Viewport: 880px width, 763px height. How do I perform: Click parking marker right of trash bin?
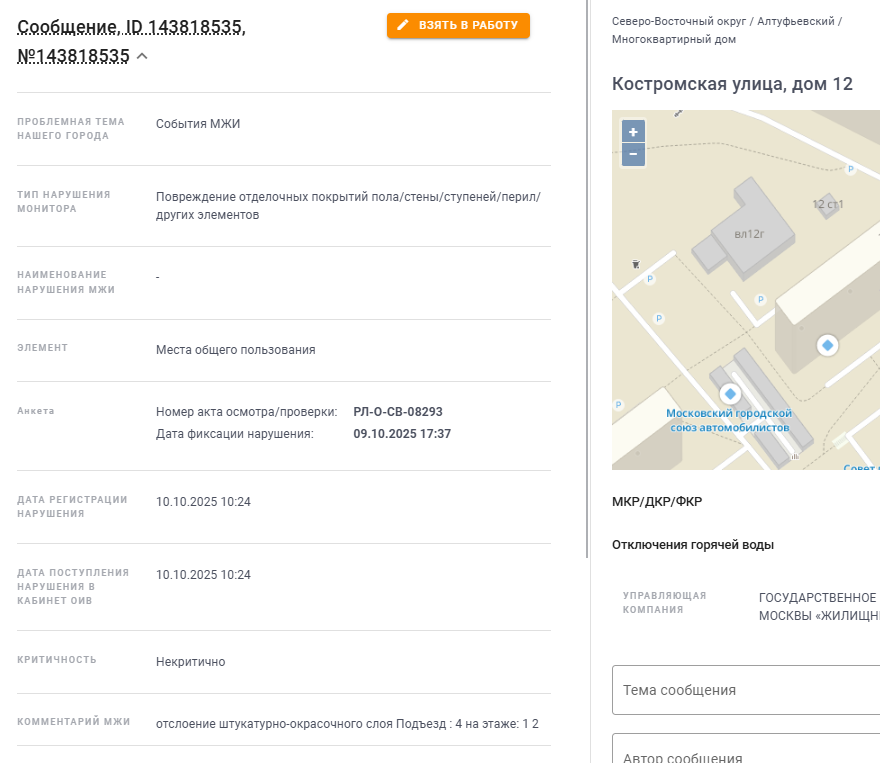(650, 279)
